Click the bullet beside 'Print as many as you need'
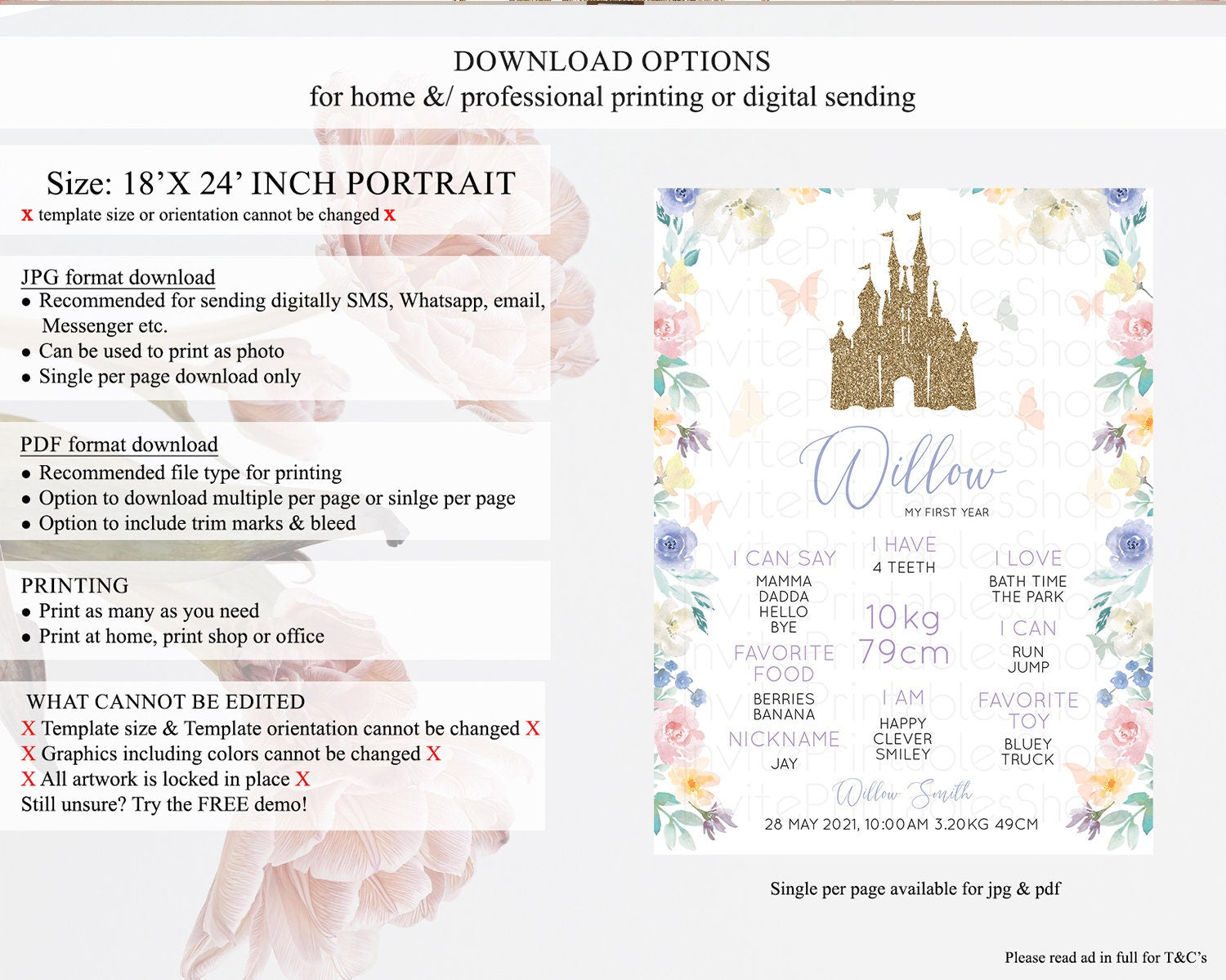Screen dimensions: 1226x980 [x=27, y=612]
